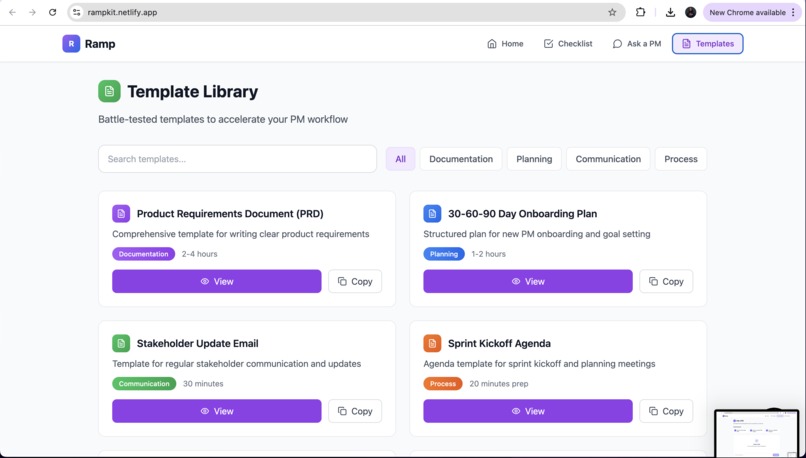806x458 pixels.
Task: Copy the Product Requirements Document template
Action: coord(355,281)
